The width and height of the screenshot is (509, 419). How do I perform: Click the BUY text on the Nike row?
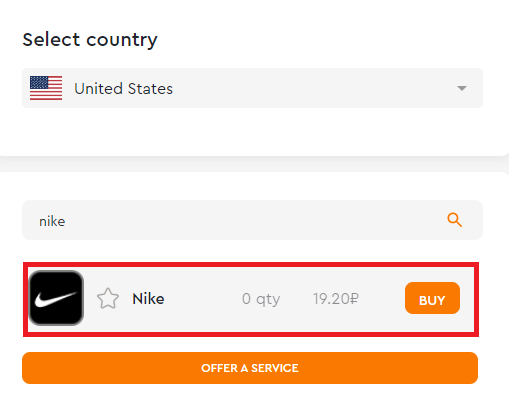click(432, 301)
